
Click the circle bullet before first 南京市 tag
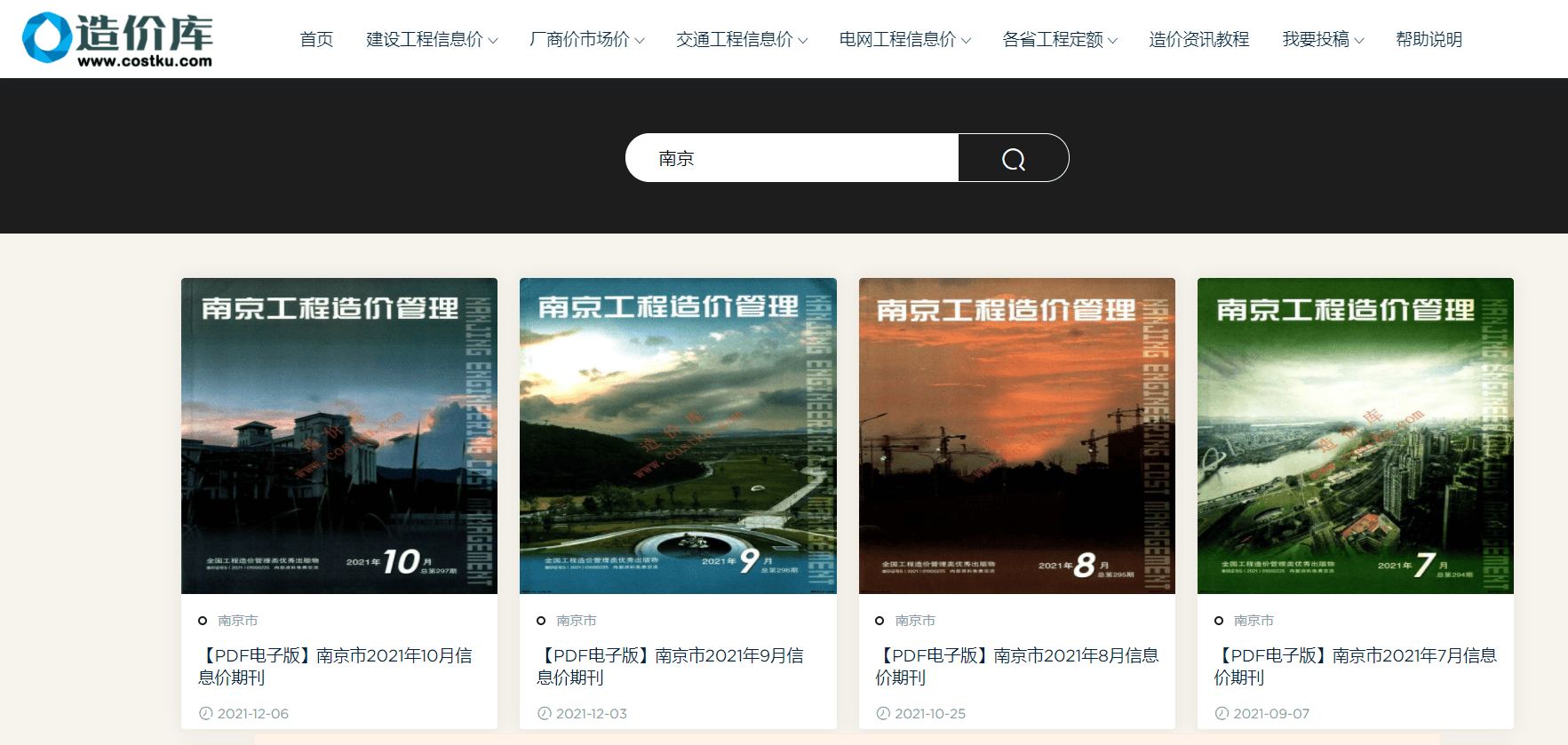point(203,621)
